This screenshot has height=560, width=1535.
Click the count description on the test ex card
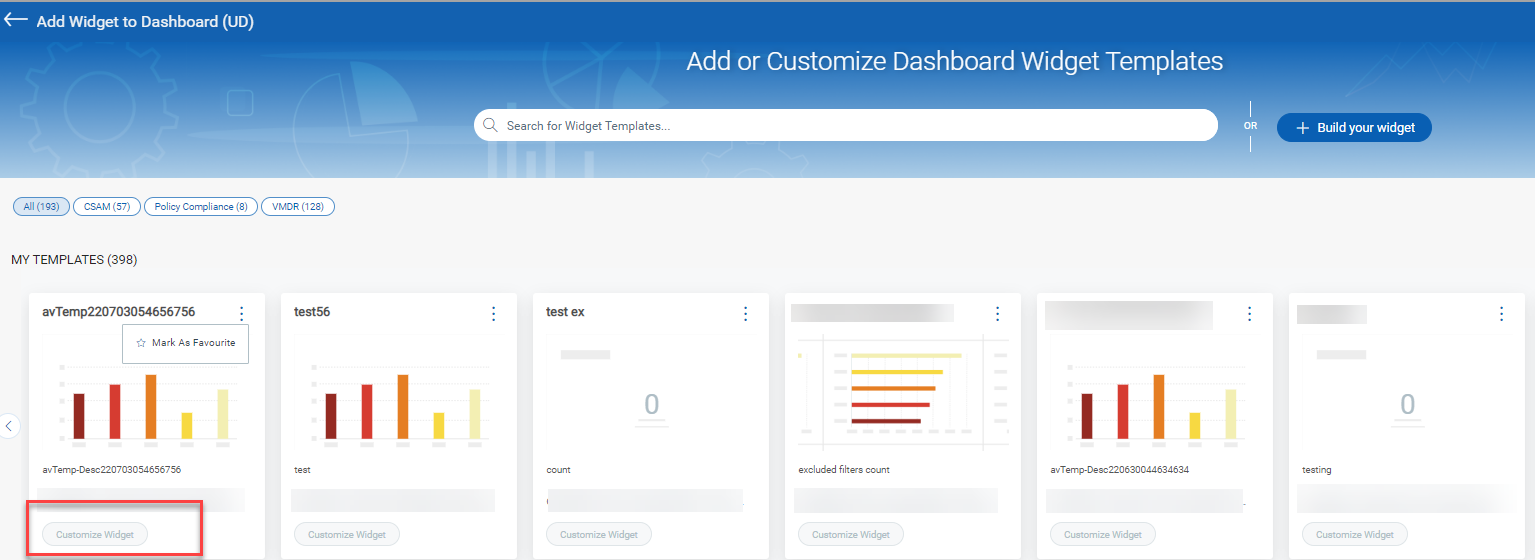click(558, 470)
